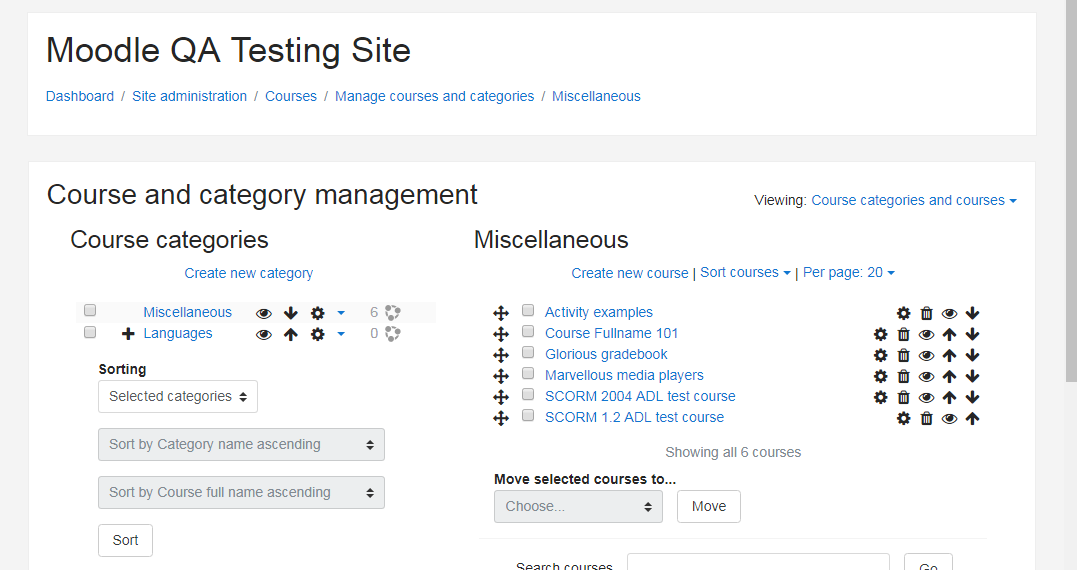Move the Miscellaneous category down
1077x570 pixels.
tap(291, 313)
